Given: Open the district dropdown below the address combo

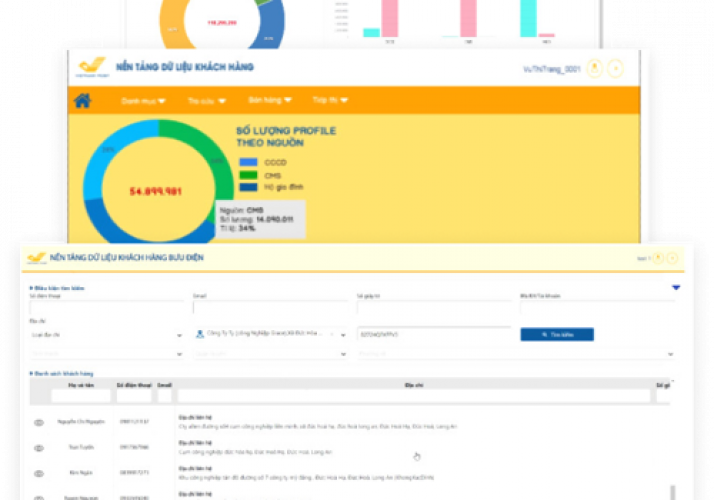Looking at the screenshot, I should click(271, 354).
